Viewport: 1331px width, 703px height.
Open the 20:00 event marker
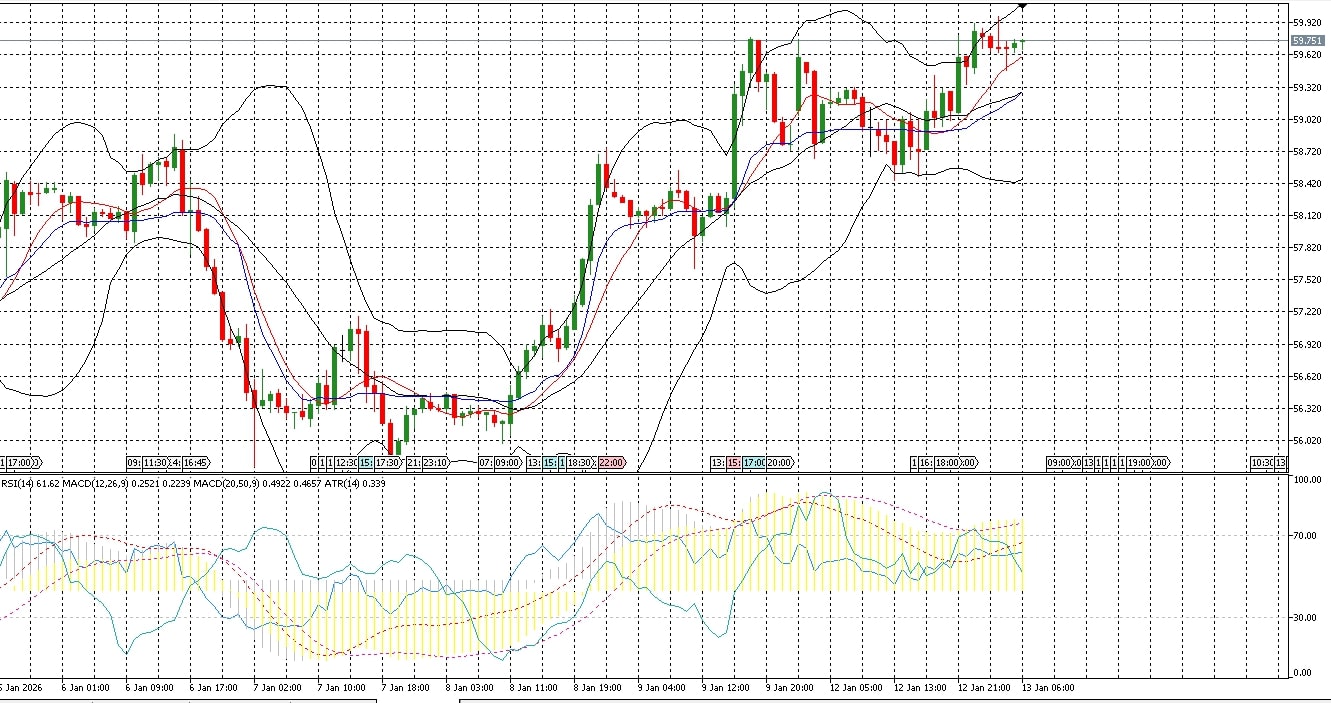click(779, 463)
